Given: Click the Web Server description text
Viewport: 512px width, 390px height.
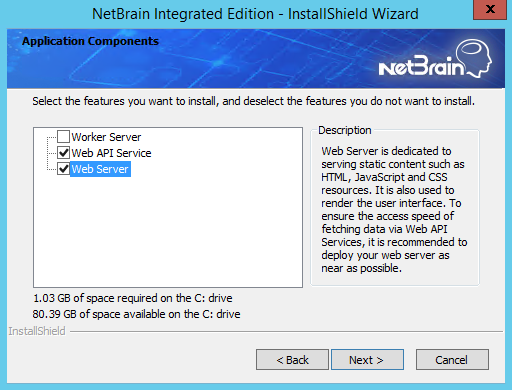Looking at the screenshot, I should point(394,209).
